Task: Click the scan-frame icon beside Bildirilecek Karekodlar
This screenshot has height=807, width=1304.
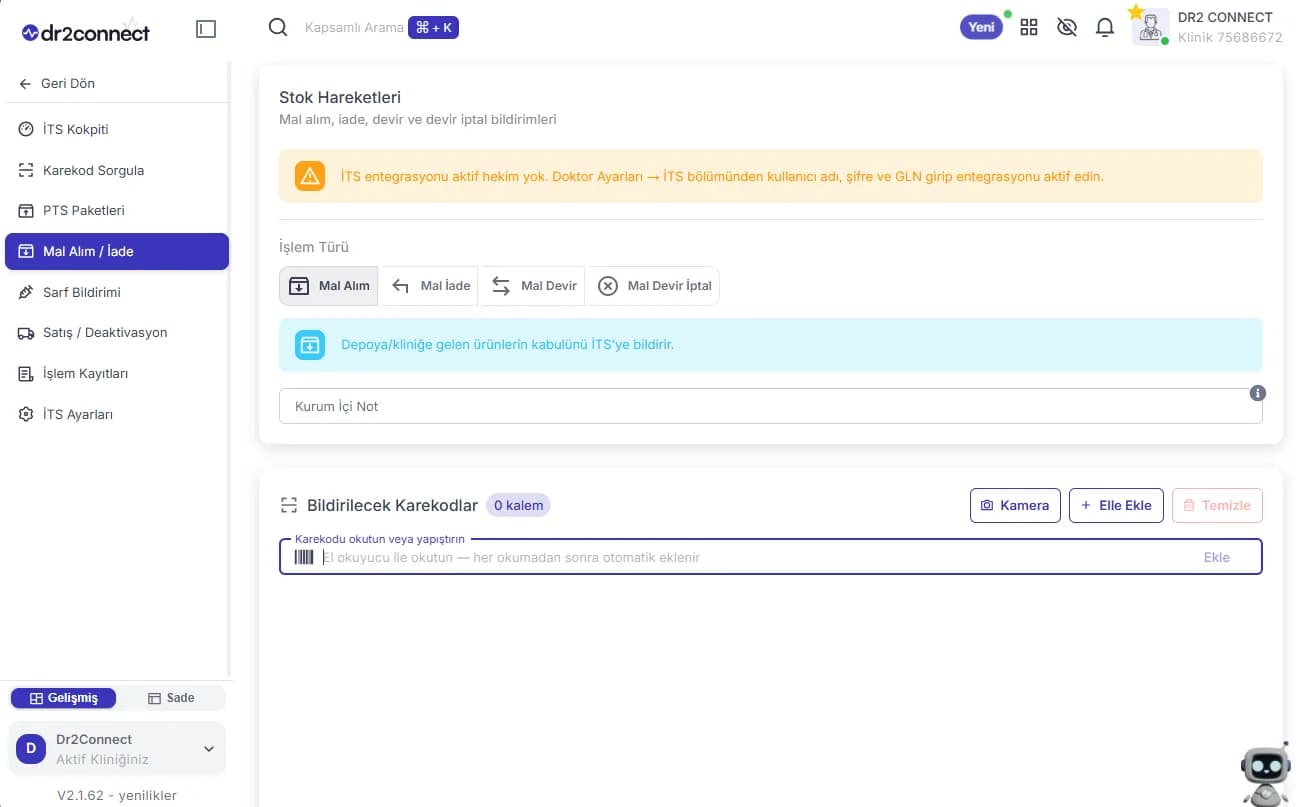Action: (289, 505)
